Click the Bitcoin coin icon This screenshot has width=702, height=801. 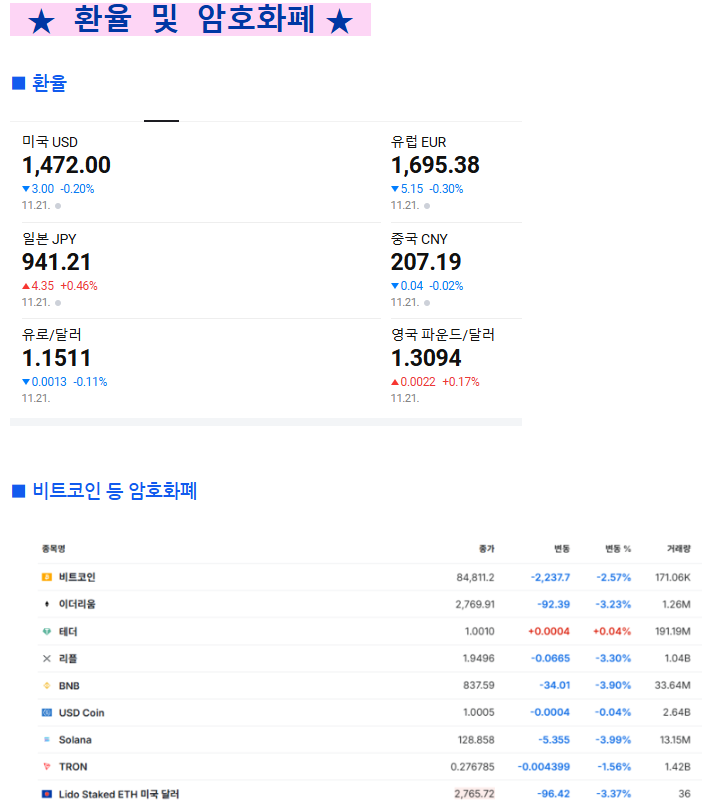pyautogui.click(x=46, y=577)
